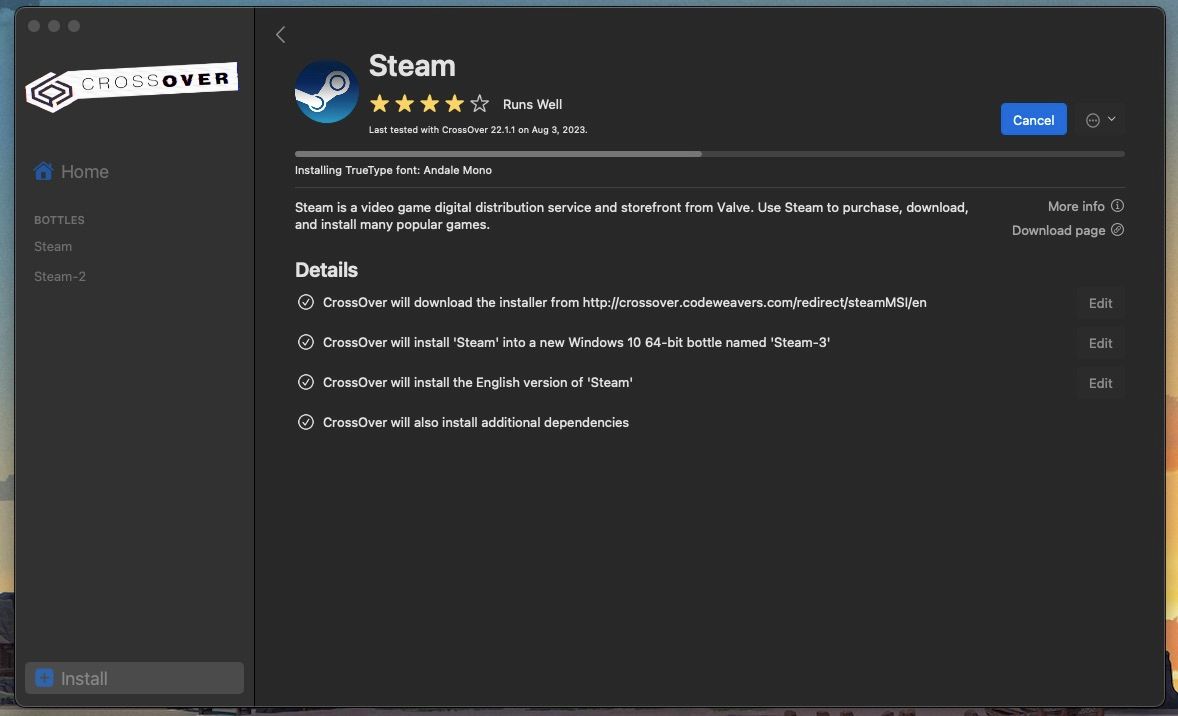
Task: Edit the bottle name Steam-3
Action: pos(1099,342)
